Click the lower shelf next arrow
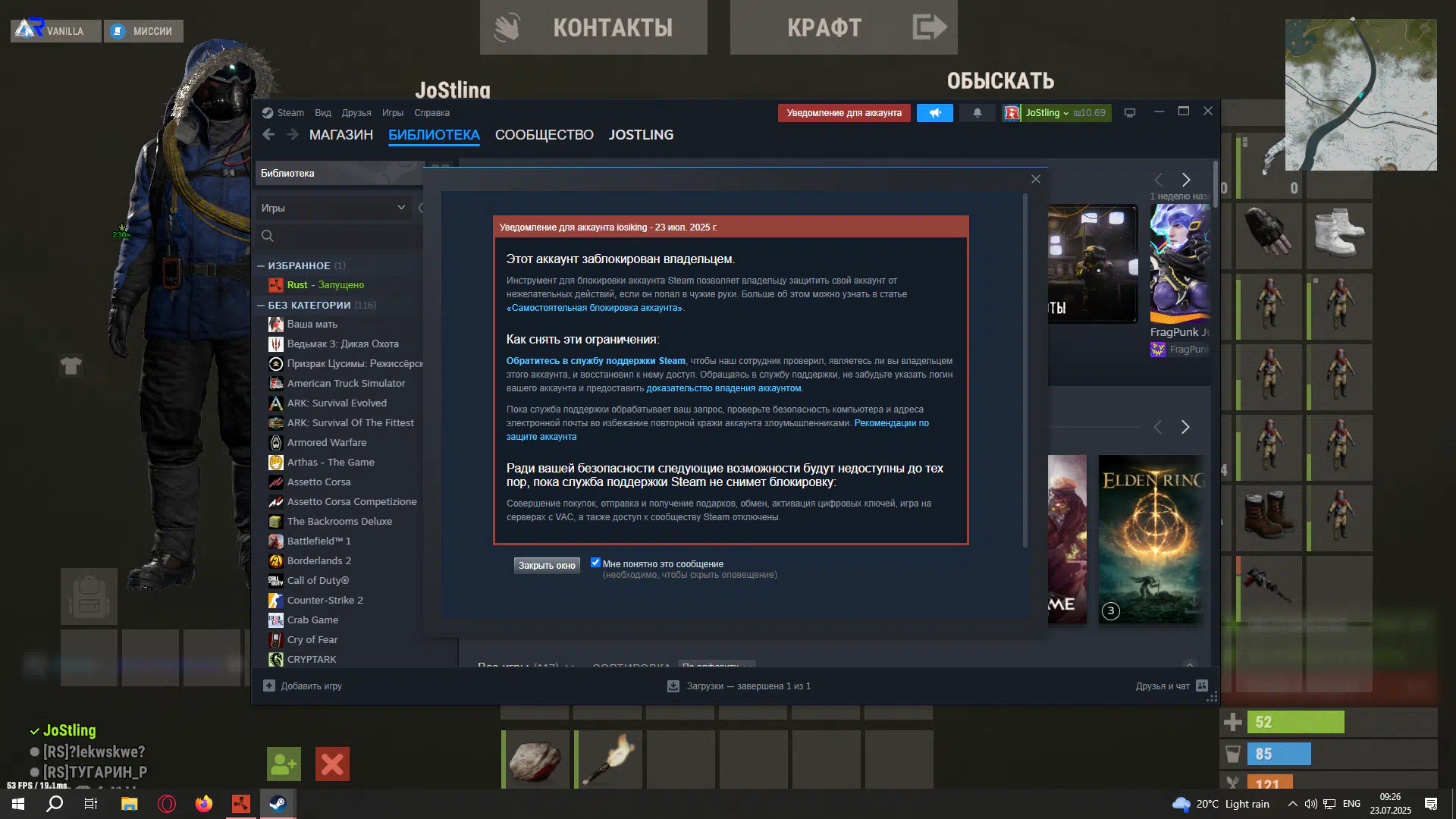Viewport: 1456px width, 819px height. [1185, 427]
